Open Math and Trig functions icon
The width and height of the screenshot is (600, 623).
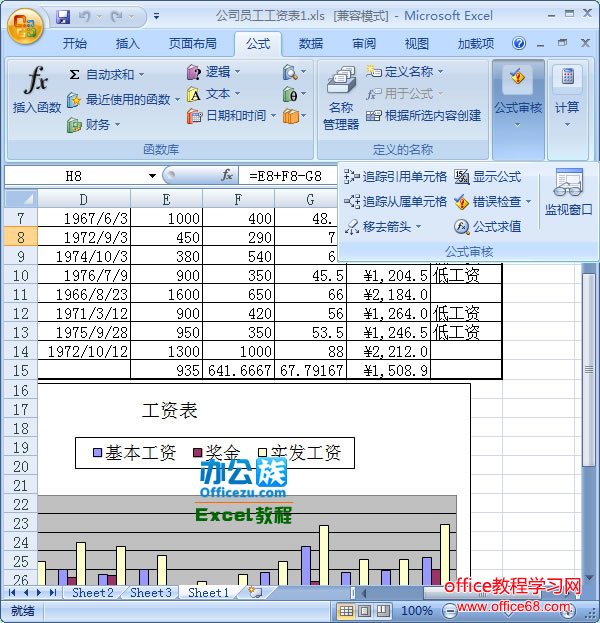(290, 95)
